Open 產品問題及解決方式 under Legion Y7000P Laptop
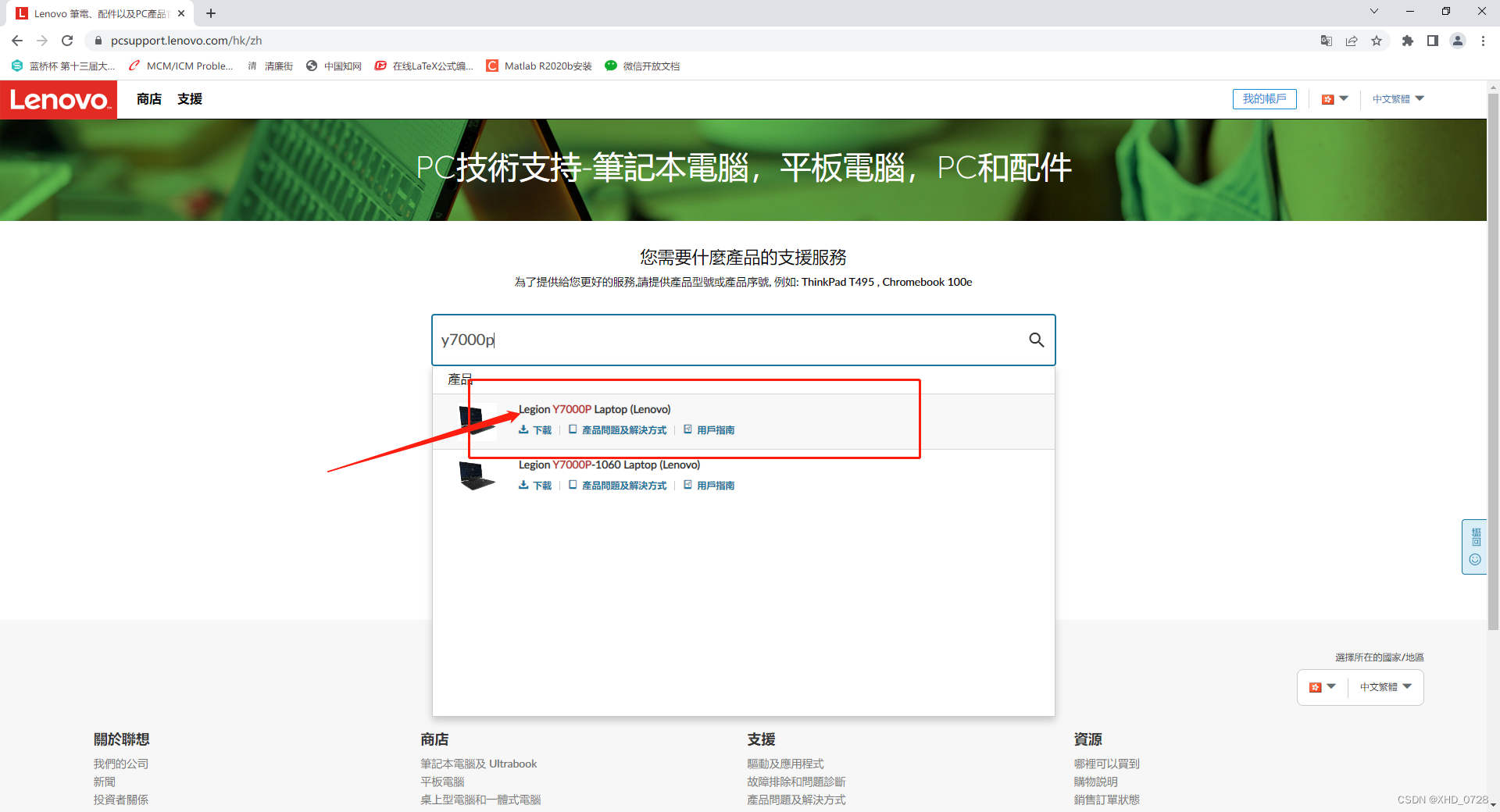This screenshot has width=1500, height=812. tap(617, 430)
